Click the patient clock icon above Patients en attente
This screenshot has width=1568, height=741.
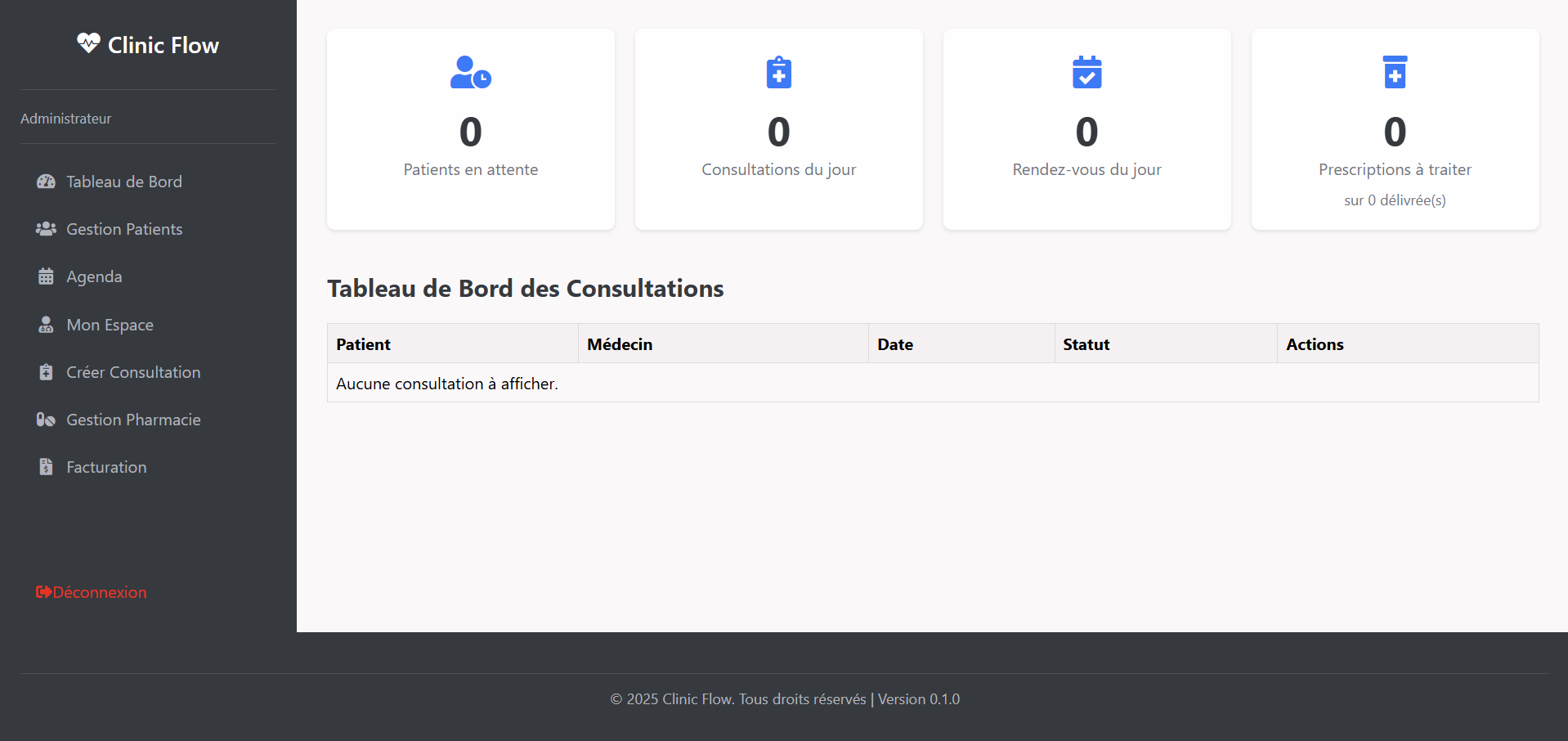470,73
